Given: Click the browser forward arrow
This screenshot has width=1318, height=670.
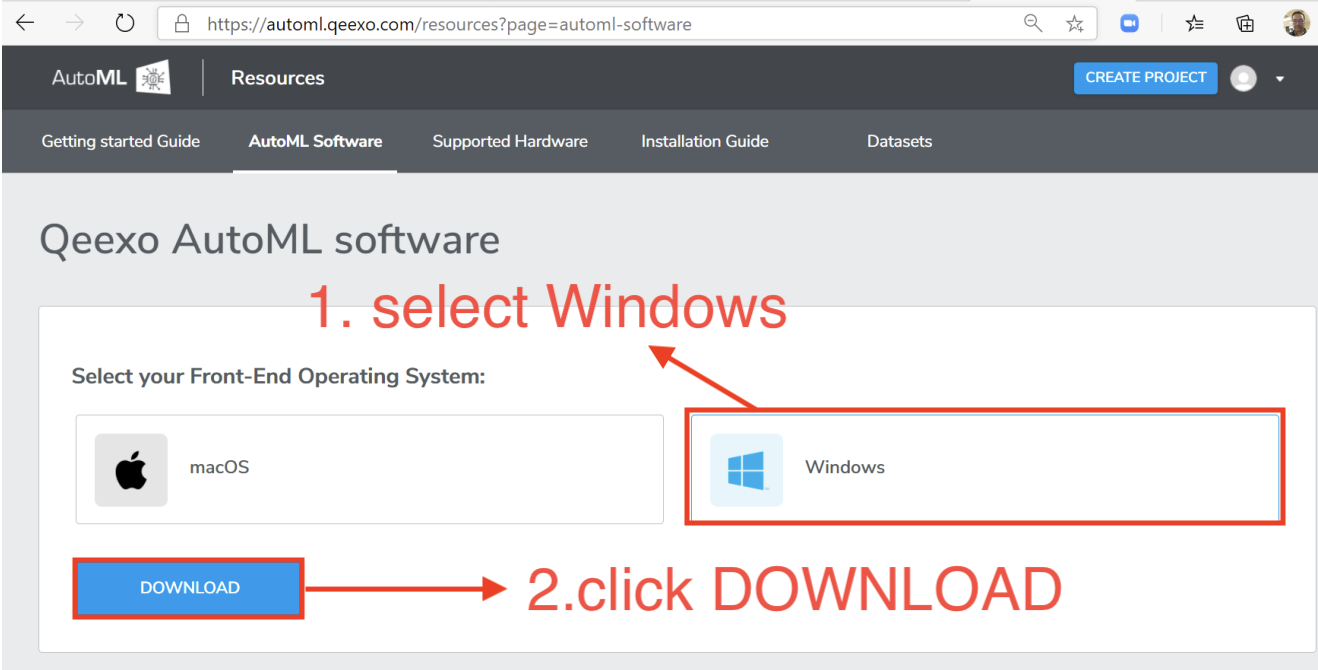Looking at the screenshot, I should click(75, 23).
